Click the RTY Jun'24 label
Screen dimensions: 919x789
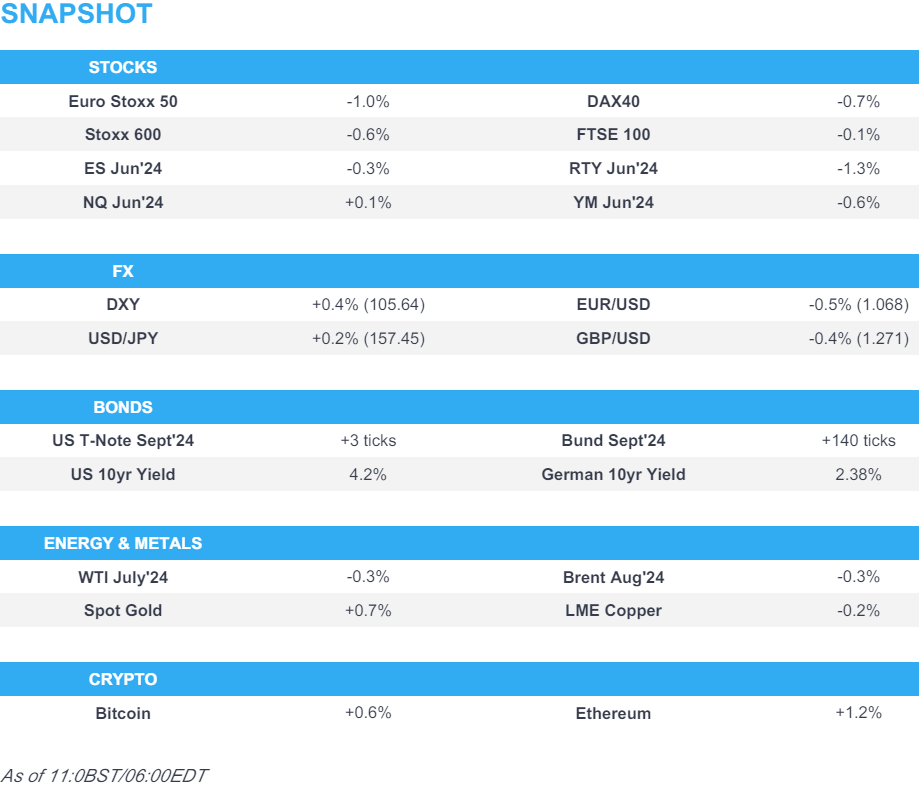[613, 169]
